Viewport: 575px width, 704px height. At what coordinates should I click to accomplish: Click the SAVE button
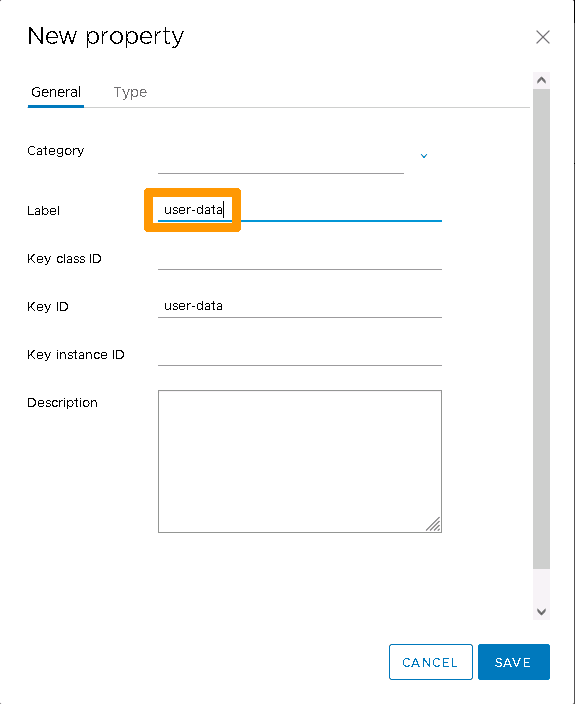514,662
